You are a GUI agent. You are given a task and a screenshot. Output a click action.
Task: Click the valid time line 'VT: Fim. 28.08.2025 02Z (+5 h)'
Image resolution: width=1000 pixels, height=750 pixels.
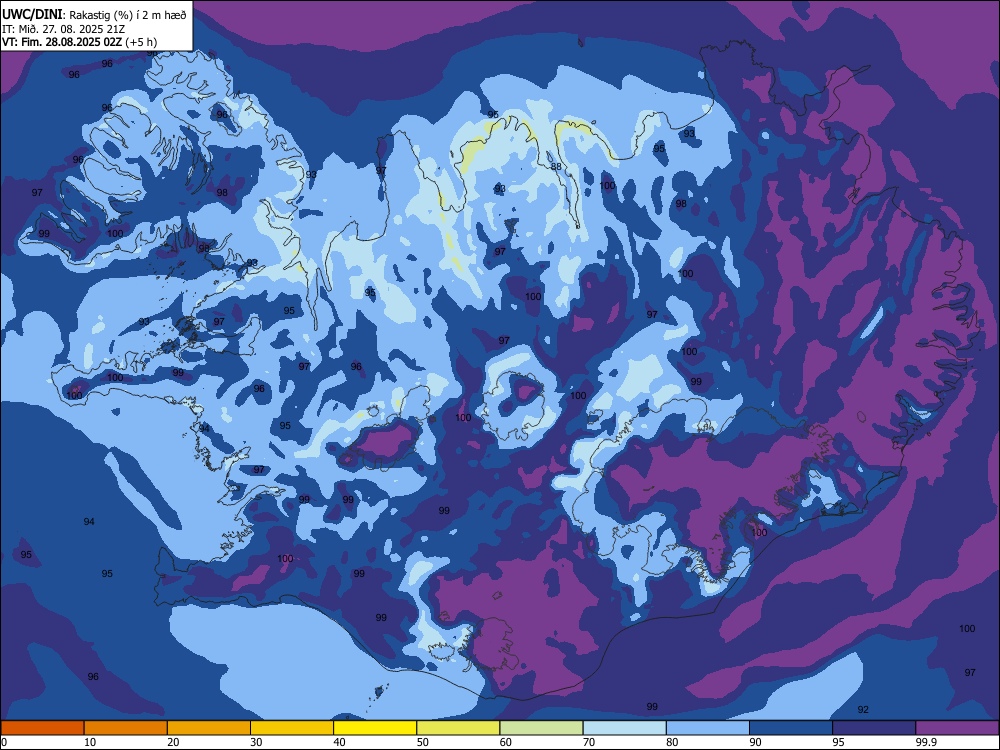80,42
